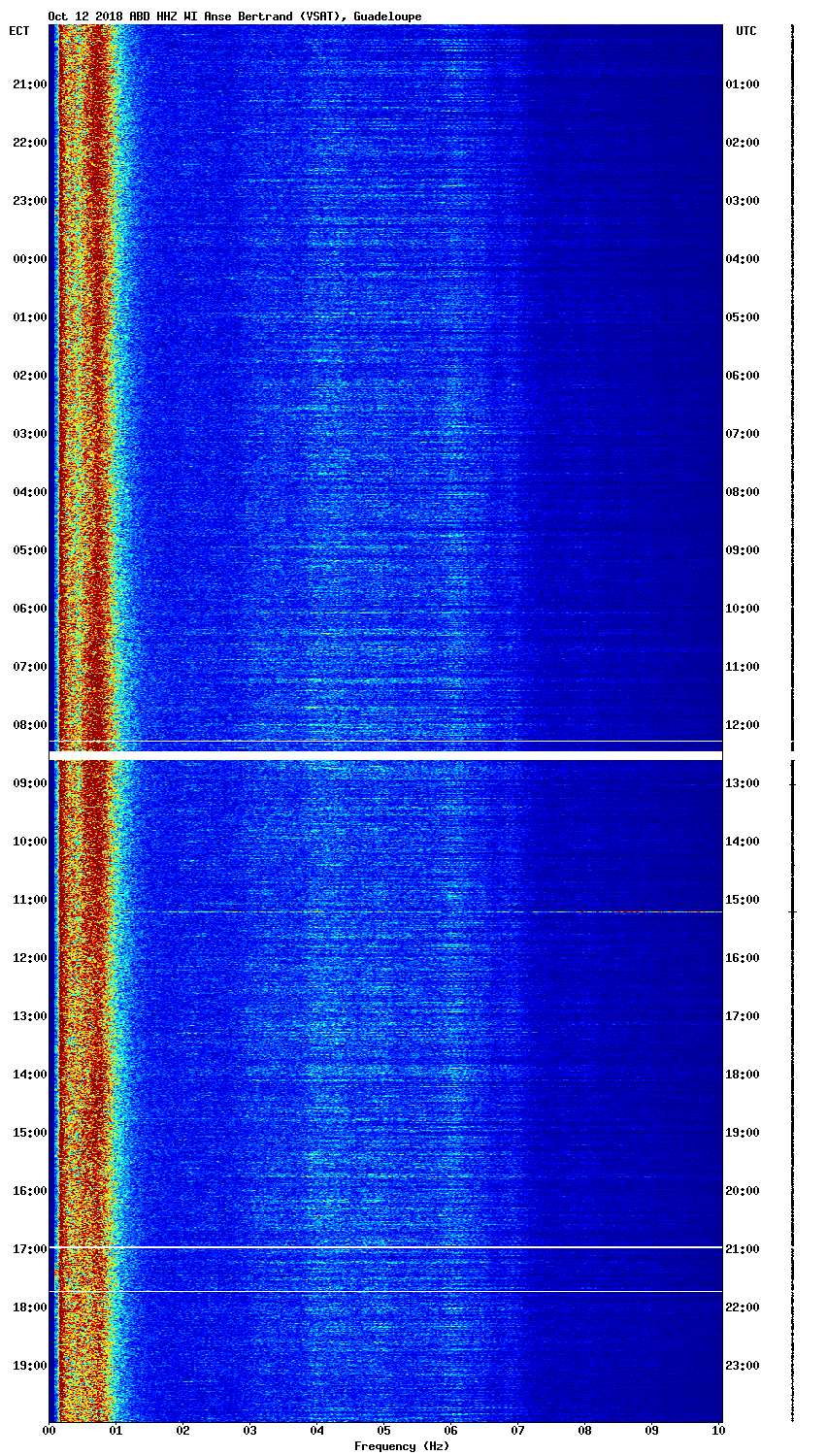The width and height of the screenshot is (827, 1456).
Task: Pick the 06:00 tick label on the UTC axis
Action: coord(743,376)
